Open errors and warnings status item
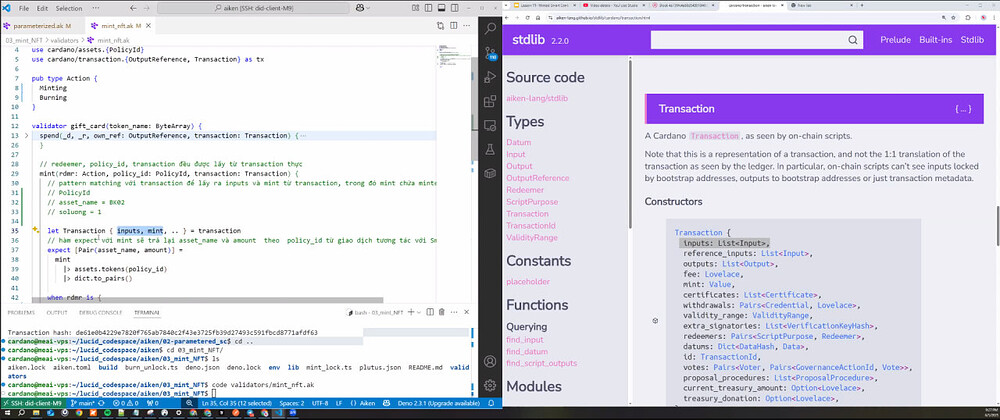Viewport: 1000px width, 420px height. point(126,403)
